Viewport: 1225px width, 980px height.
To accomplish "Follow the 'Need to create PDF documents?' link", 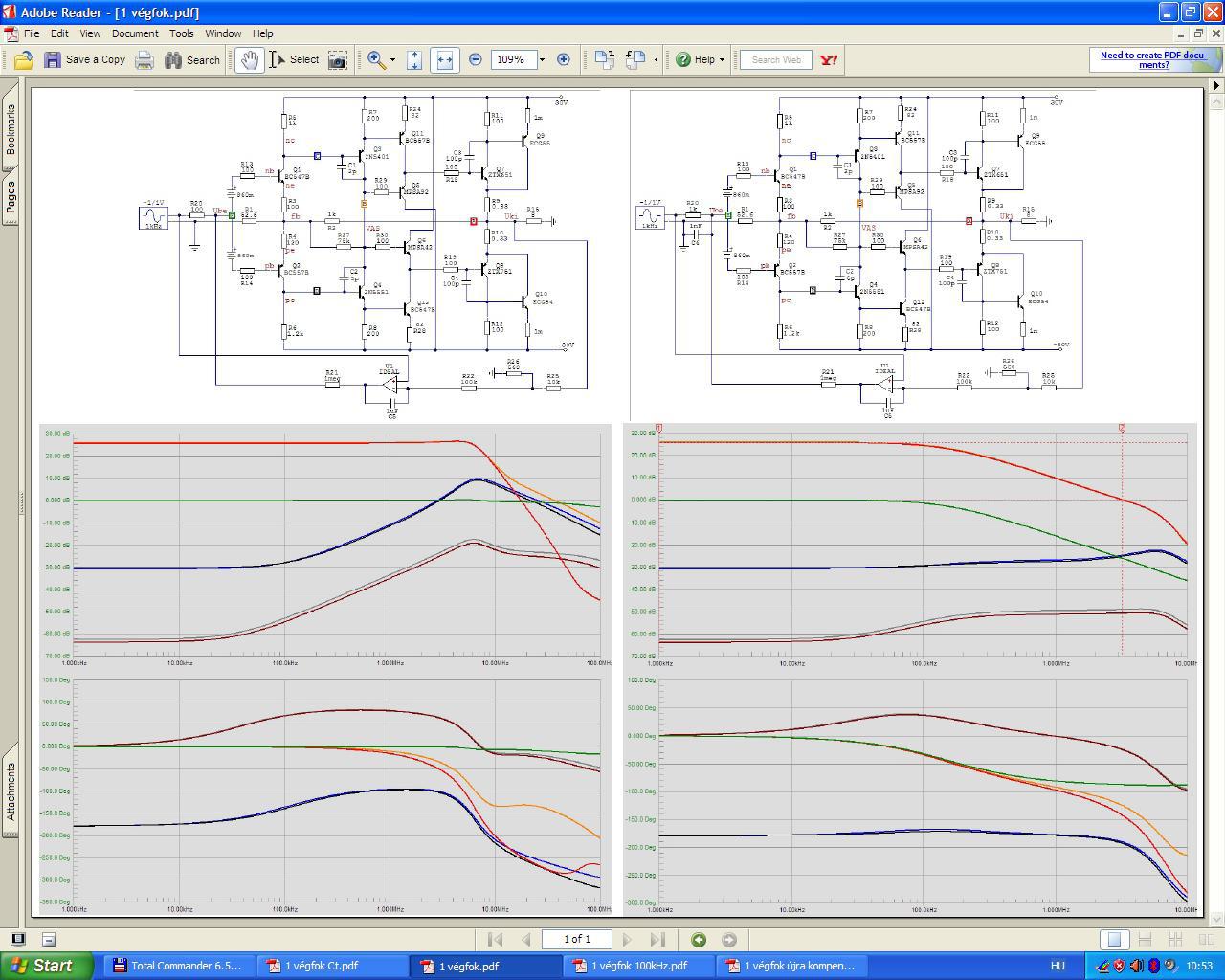I will (1153, 59).
